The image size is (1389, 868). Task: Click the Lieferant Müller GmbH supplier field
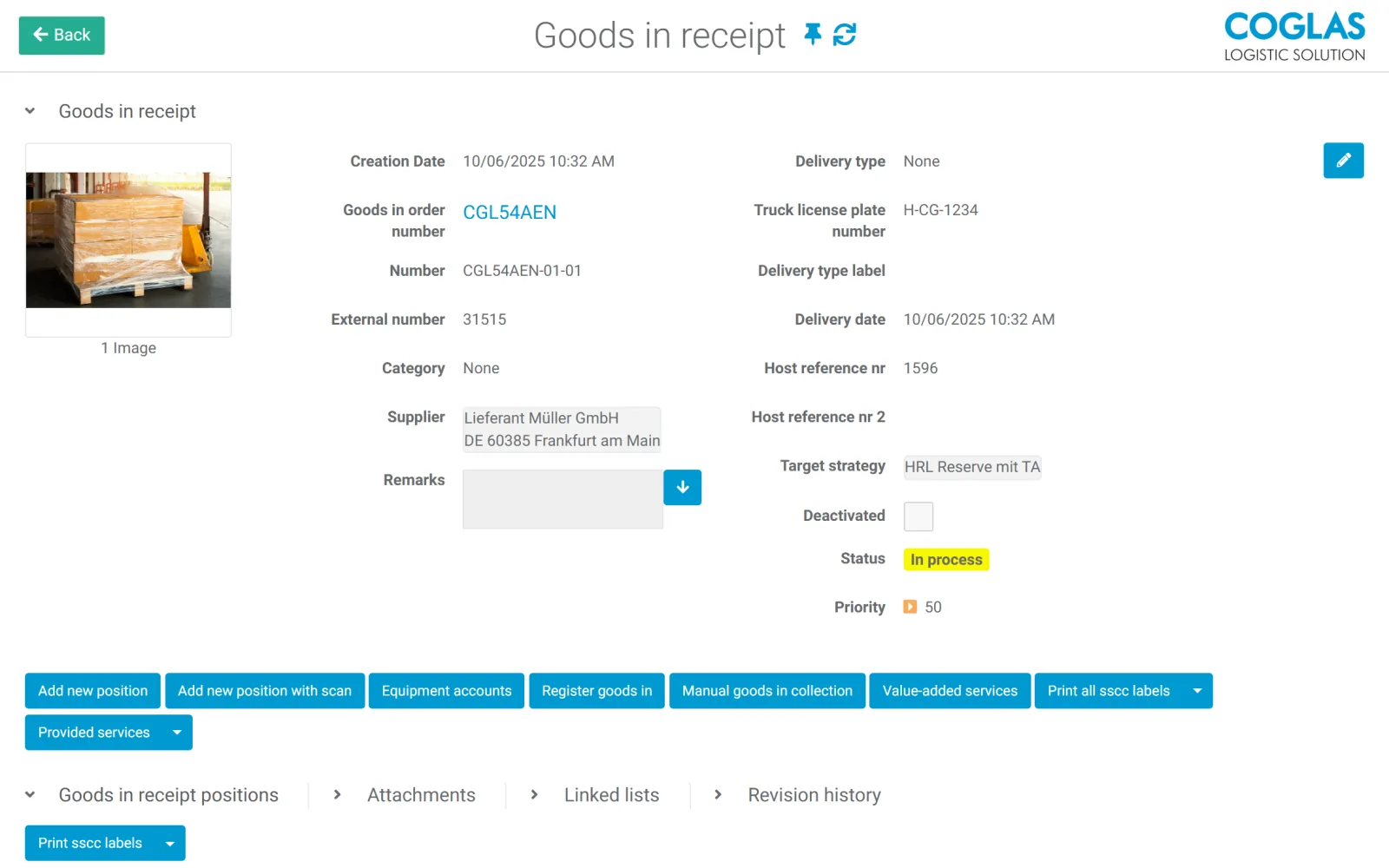click(x=562, y=430)
